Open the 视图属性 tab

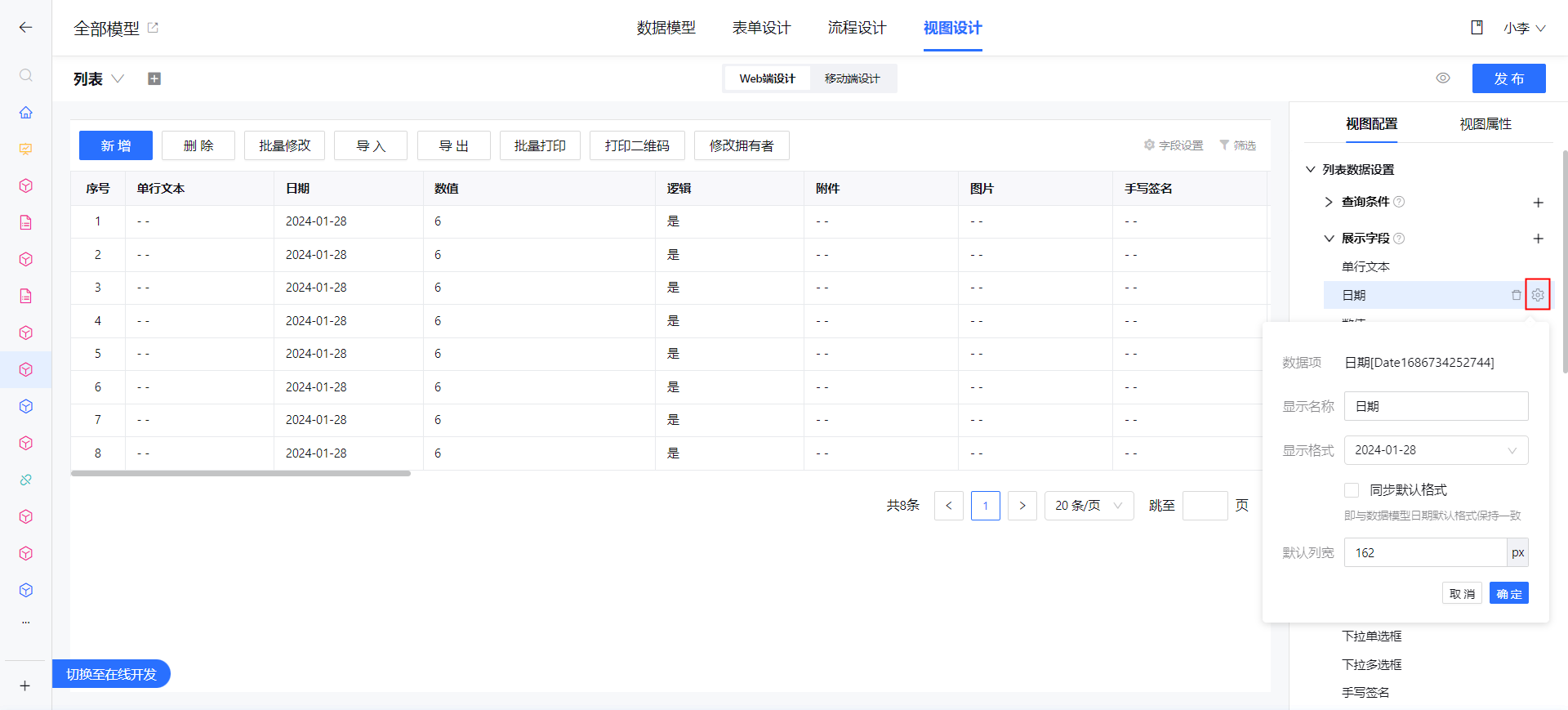(1486, 124)
